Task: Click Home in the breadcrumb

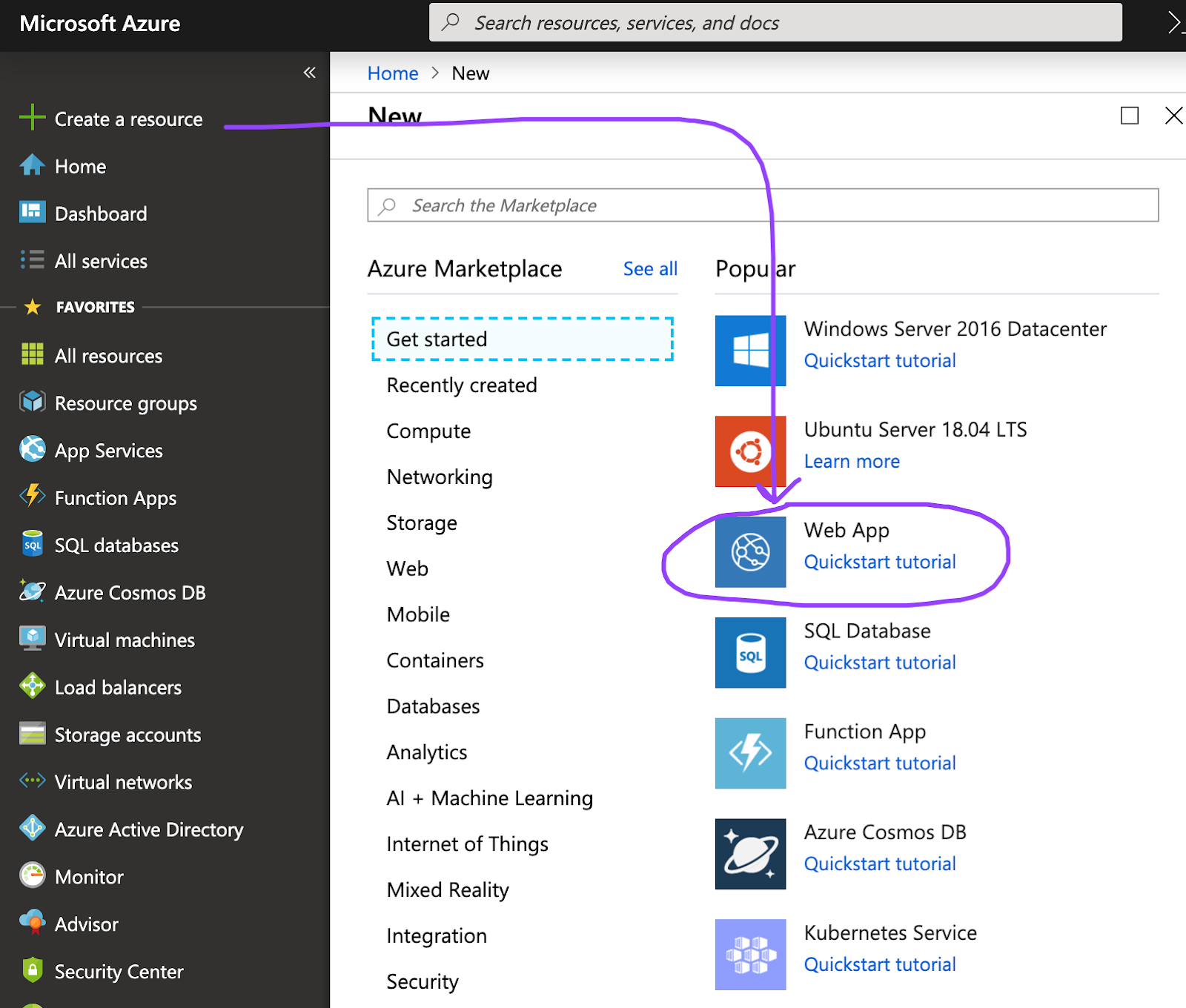Action: point(393,73)
